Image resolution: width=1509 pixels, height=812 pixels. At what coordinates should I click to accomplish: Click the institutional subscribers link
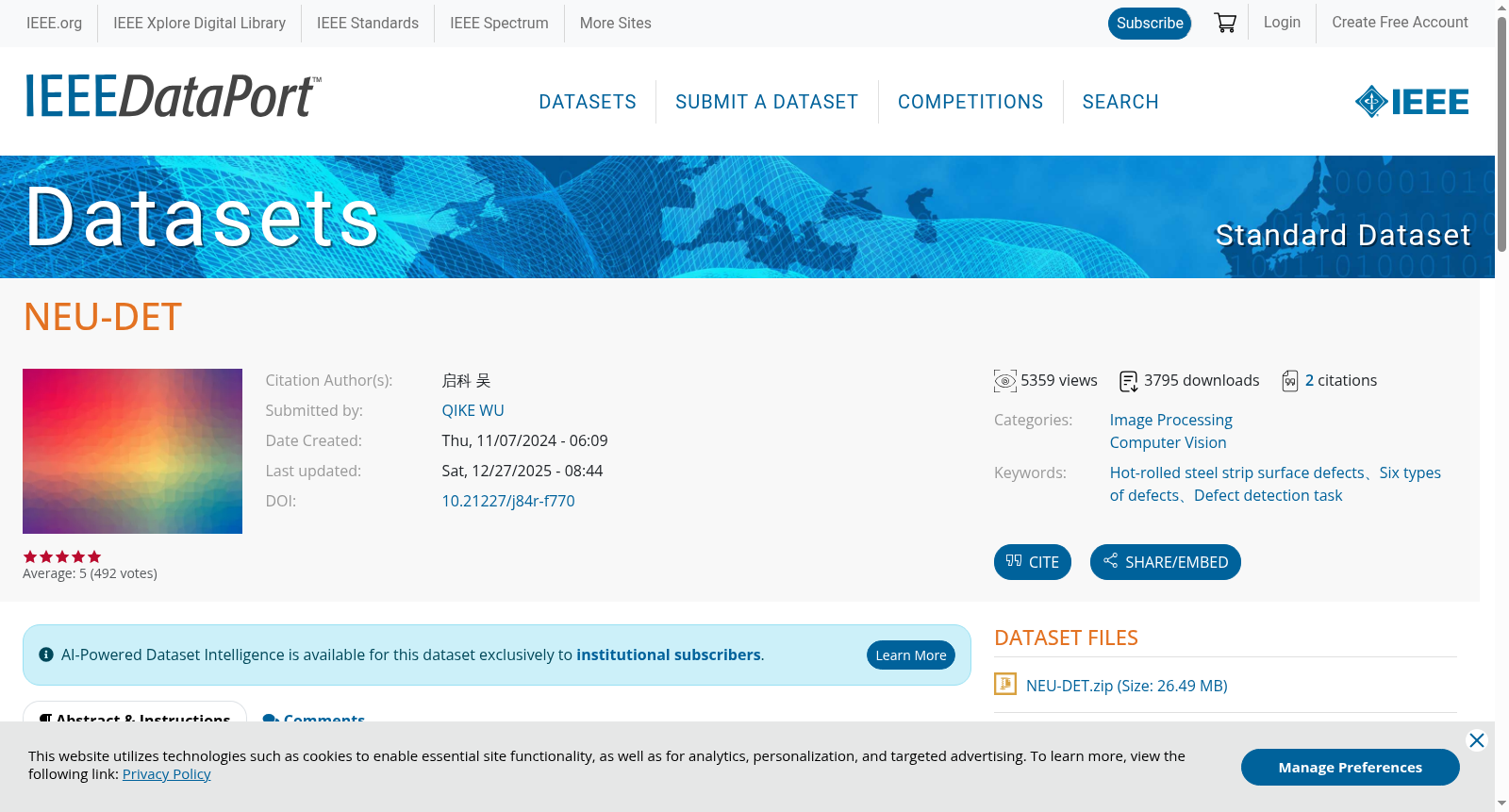(669, 655)
